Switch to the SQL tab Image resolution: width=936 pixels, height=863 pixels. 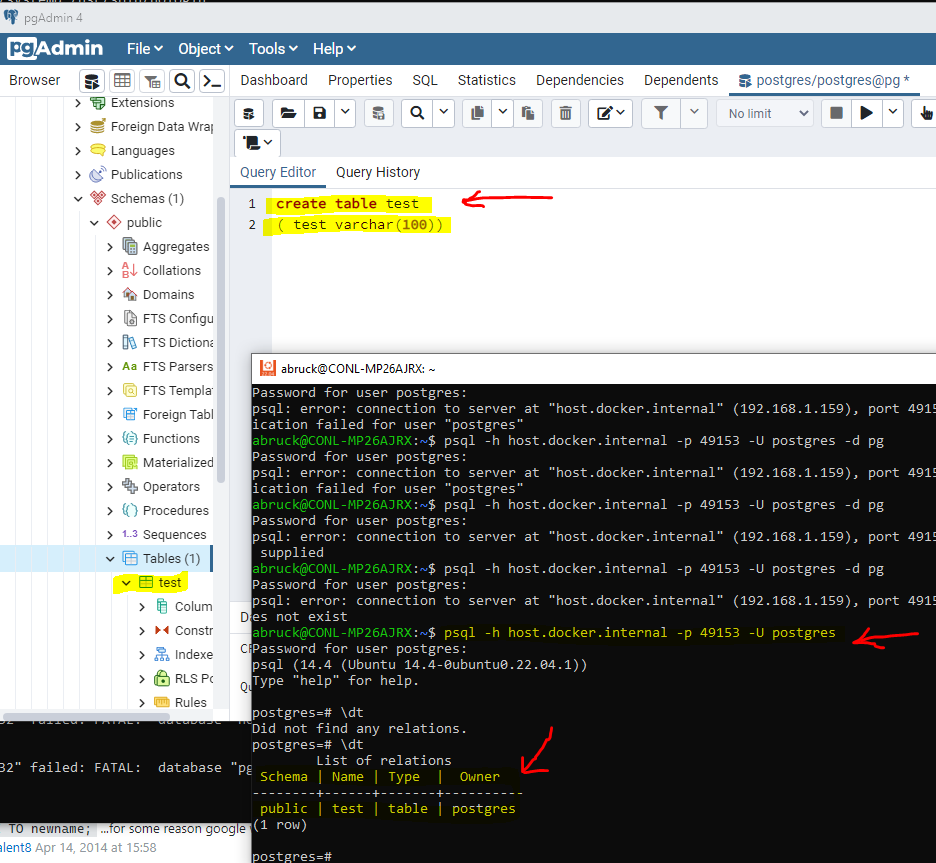tap(424, 81)
